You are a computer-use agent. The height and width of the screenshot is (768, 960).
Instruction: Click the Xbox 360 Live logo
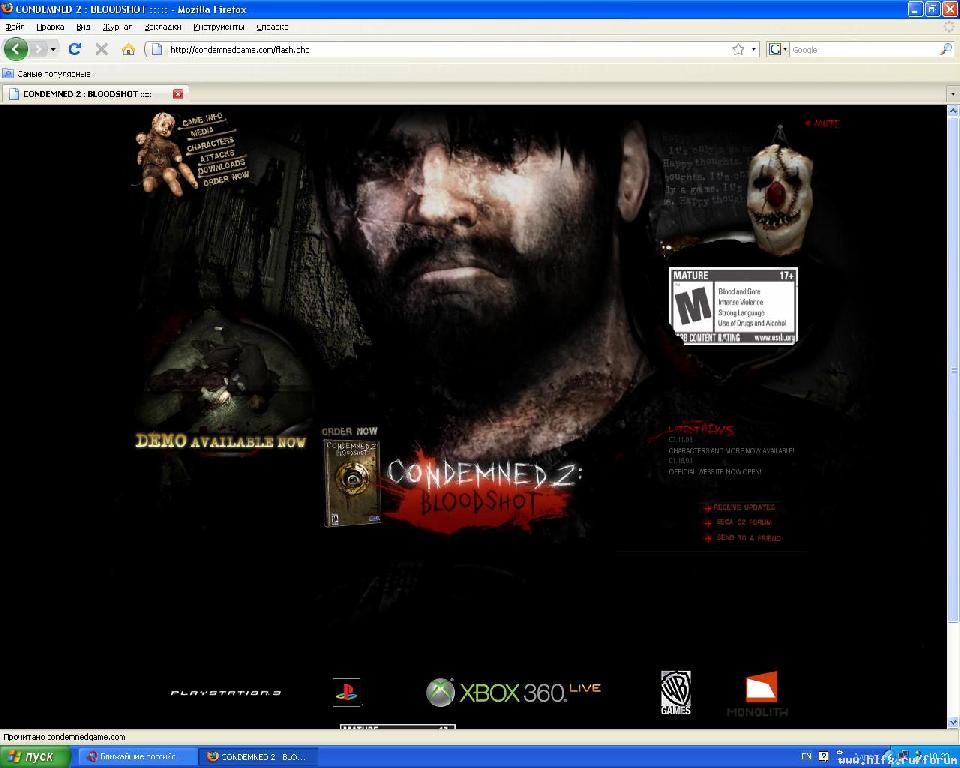[x=513, y=693]
